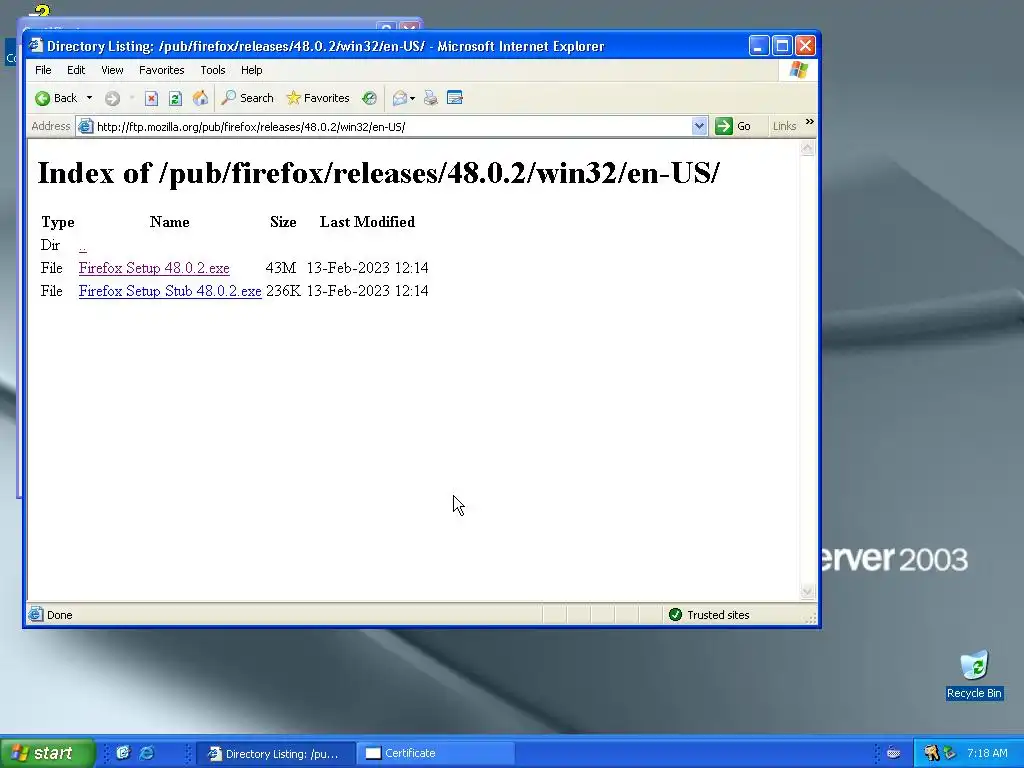1024x768 pixels.
Task: Click the page's scroll up arrow
Action: click(x=807, y=148)
